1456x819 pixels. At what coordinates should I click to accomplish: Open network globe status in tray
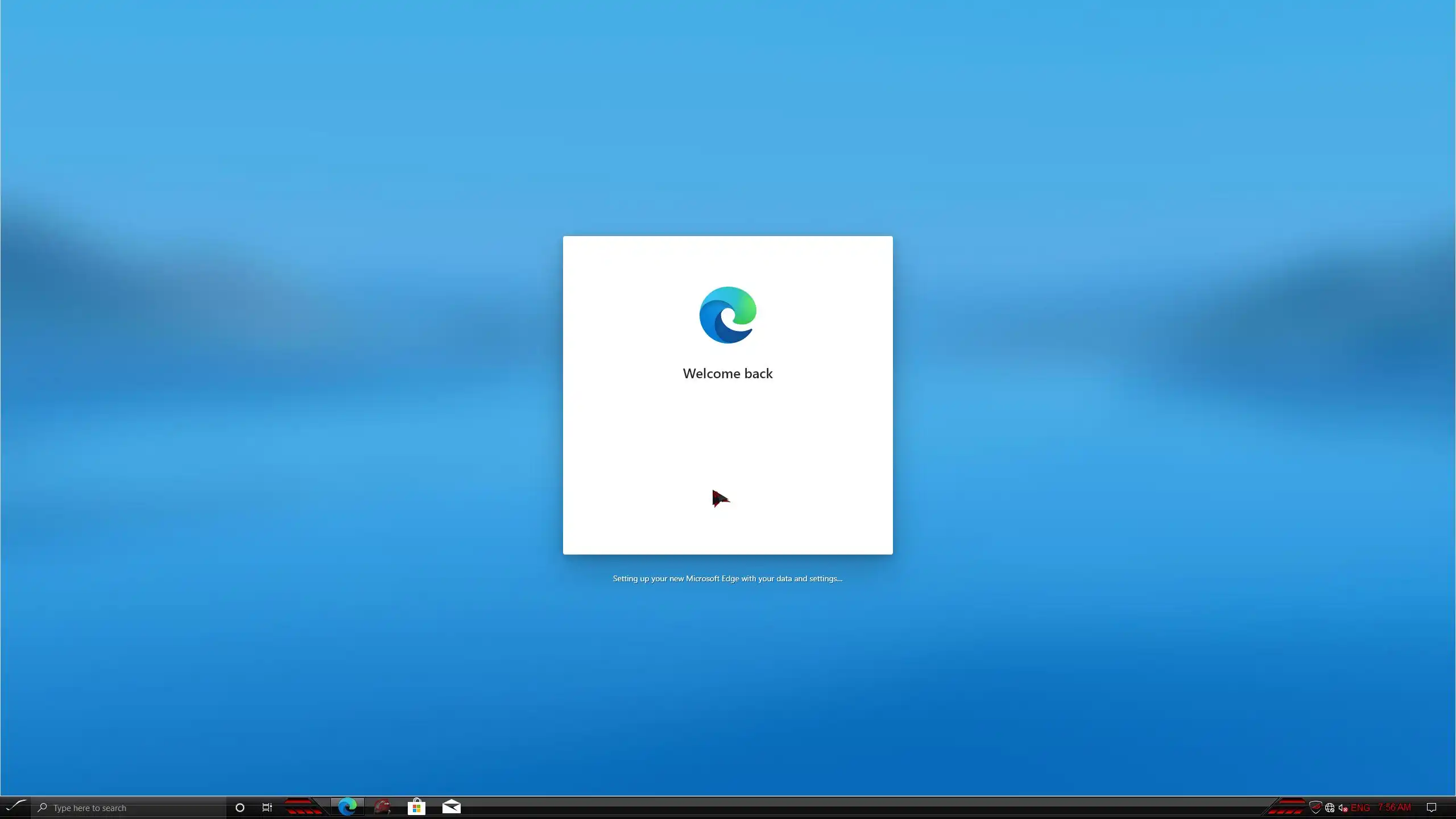coord(1330,808)
